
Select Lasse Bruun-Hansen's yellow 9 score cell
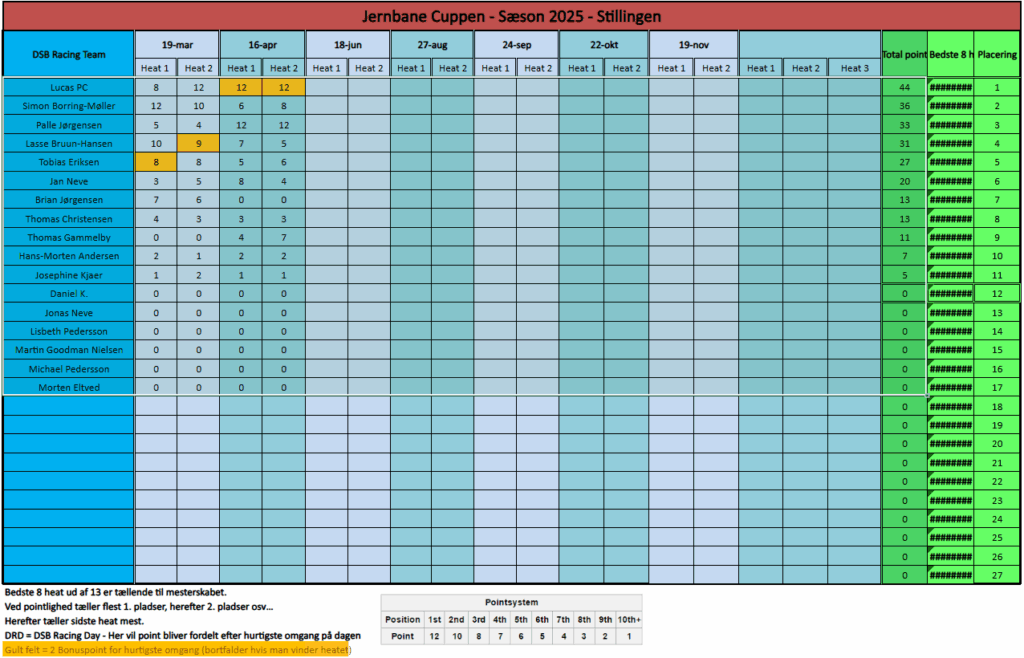pyautogui.click(x=198, y=143)
